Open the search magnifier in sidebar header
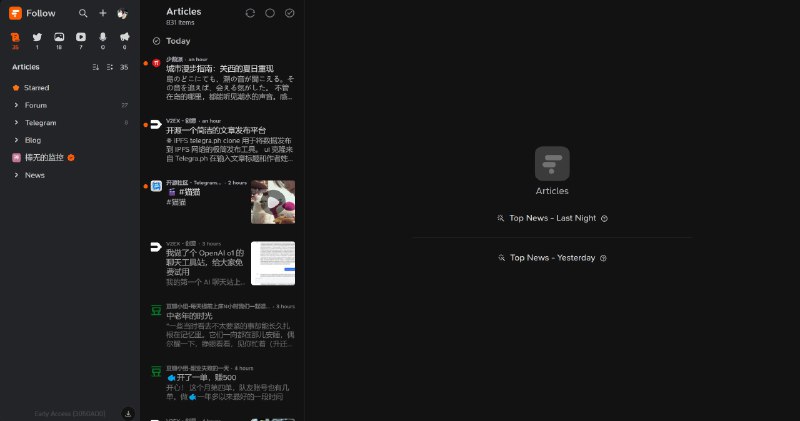The height and width of the screenshot is (421, 800). click(x=83, y=13)
